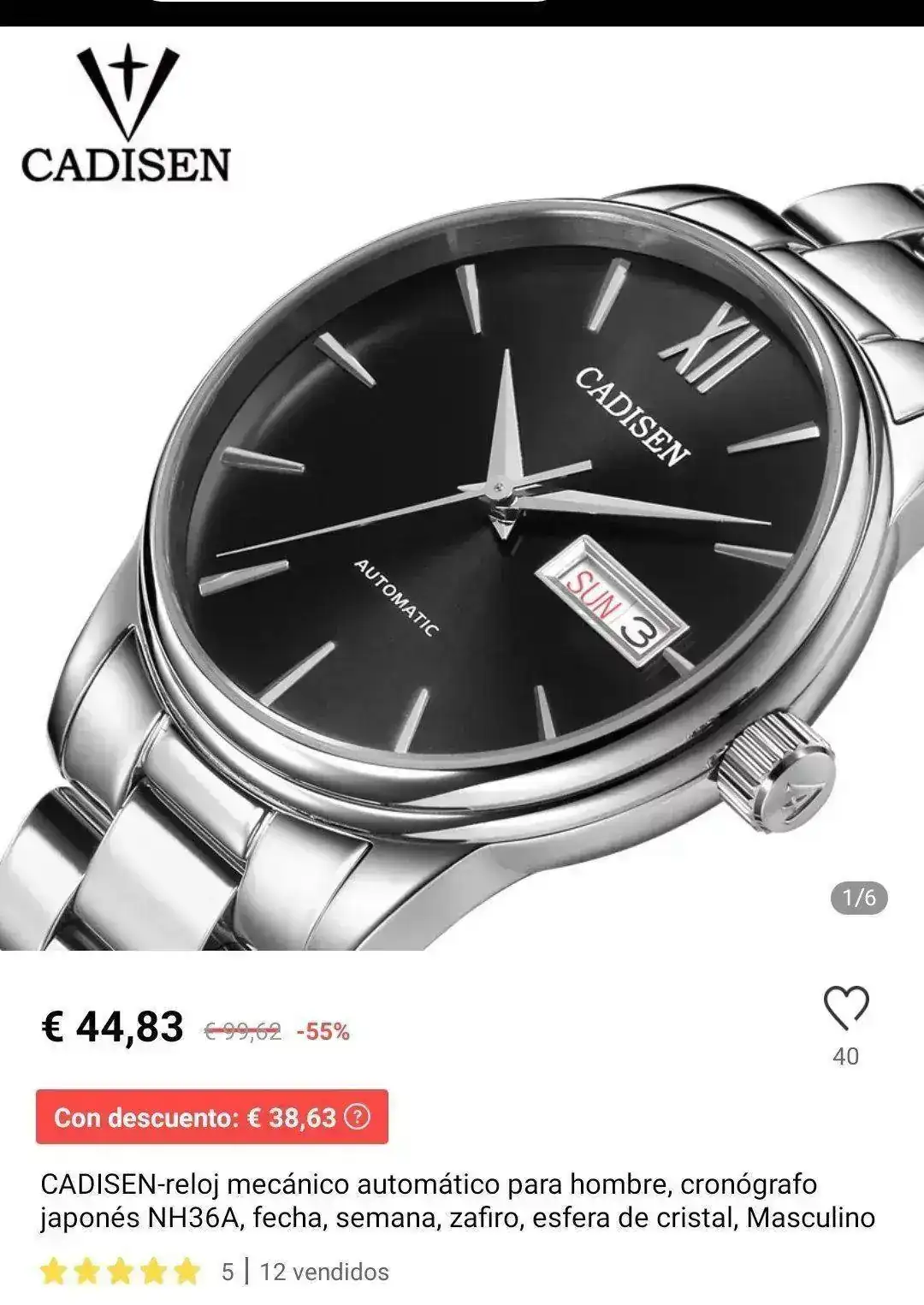
Task: Tap the question mark info icon
Action: tap(361, 1117)
